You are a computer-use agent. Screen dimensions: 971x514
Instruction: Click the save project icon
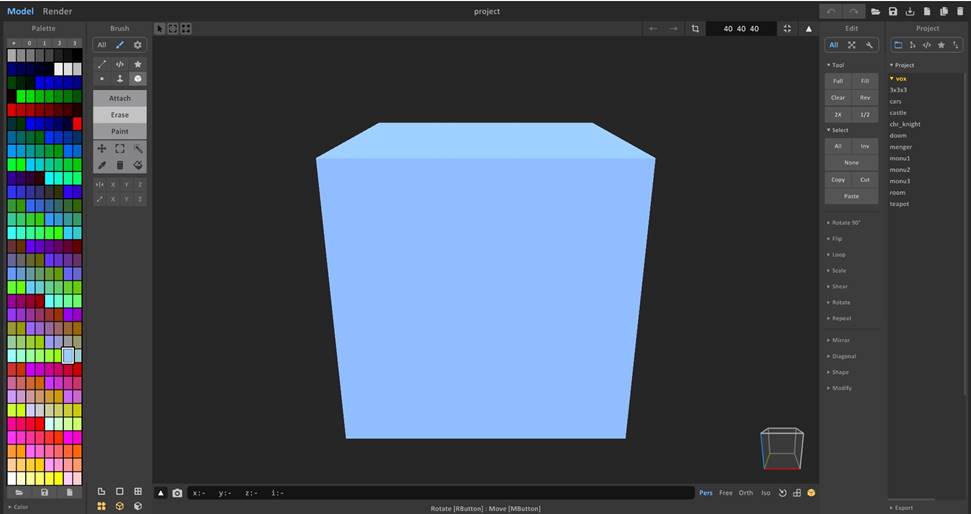pos(893,11)
